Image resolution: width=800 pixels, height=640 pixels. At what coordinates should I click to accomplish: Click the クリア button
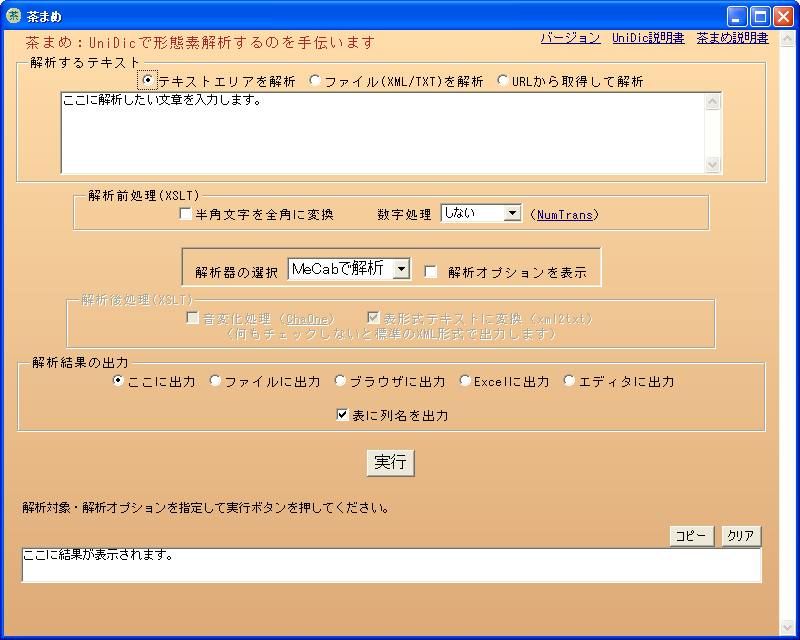[x=741, y=536]
